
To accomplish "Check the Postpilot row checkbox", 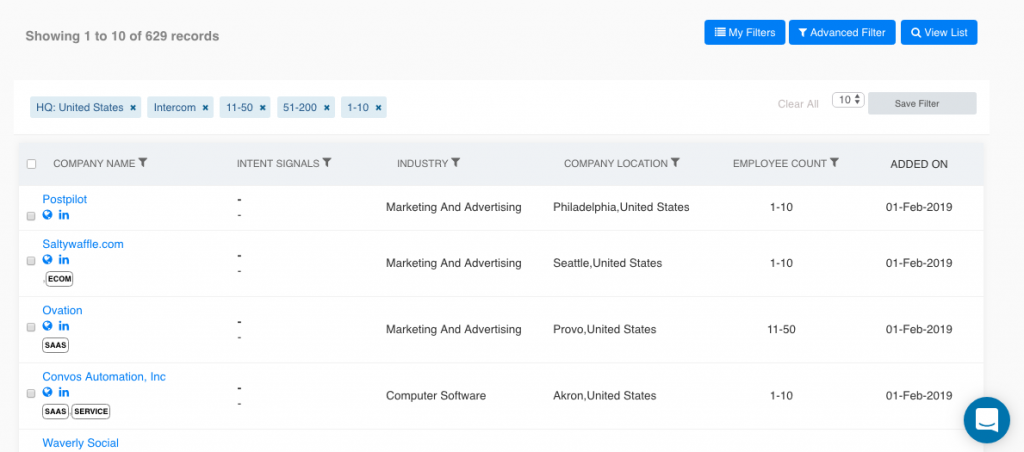I will (31, 216).
